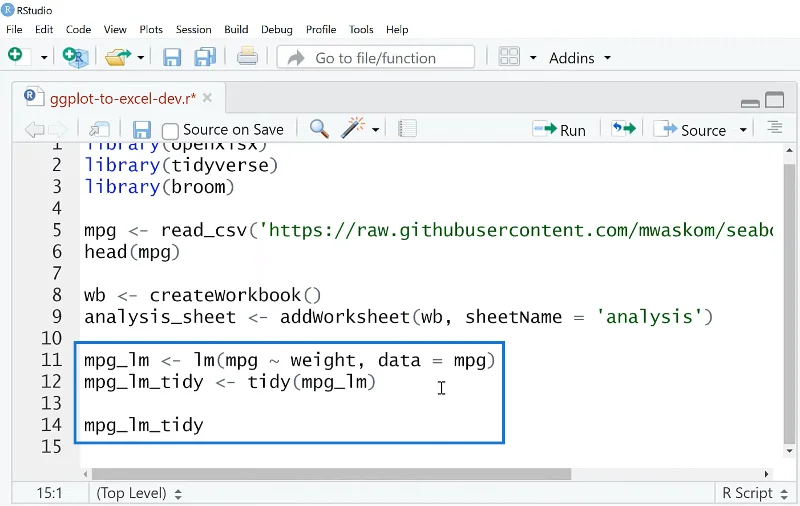
Task: Click the New File plus icon
Action: [x=15, y=55]
